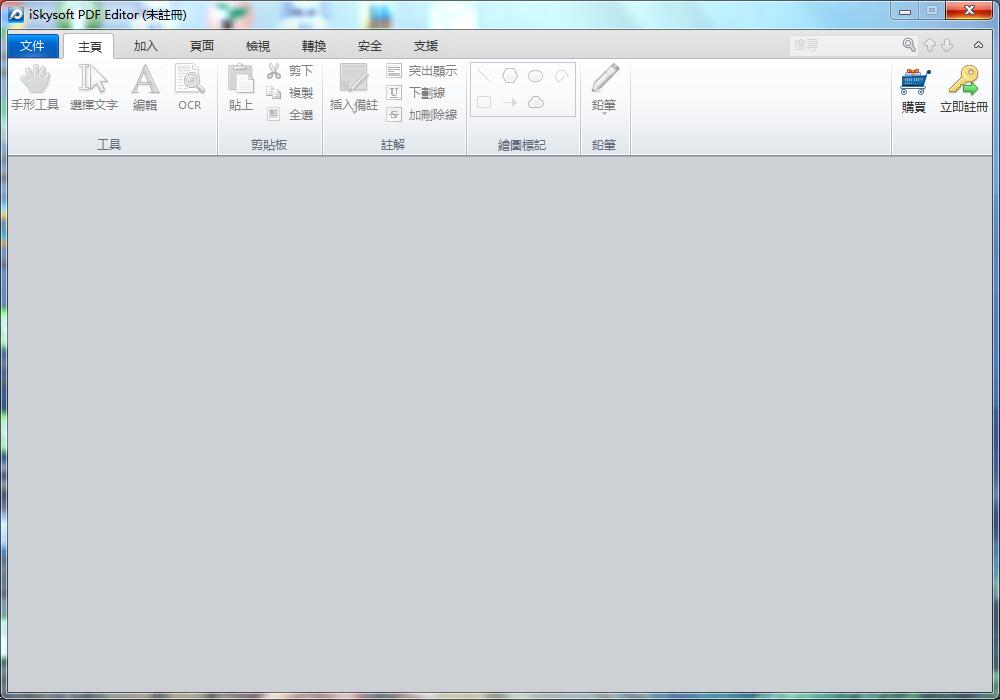The height and width of the screenshot is (700, 1000).
Task: Switch to the 轉換 tab
Action: 314,46
